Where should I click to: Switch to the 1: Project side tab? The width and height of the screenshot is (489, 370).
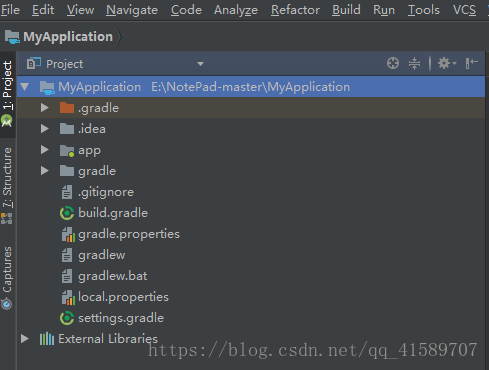click(x=7, y=95)
